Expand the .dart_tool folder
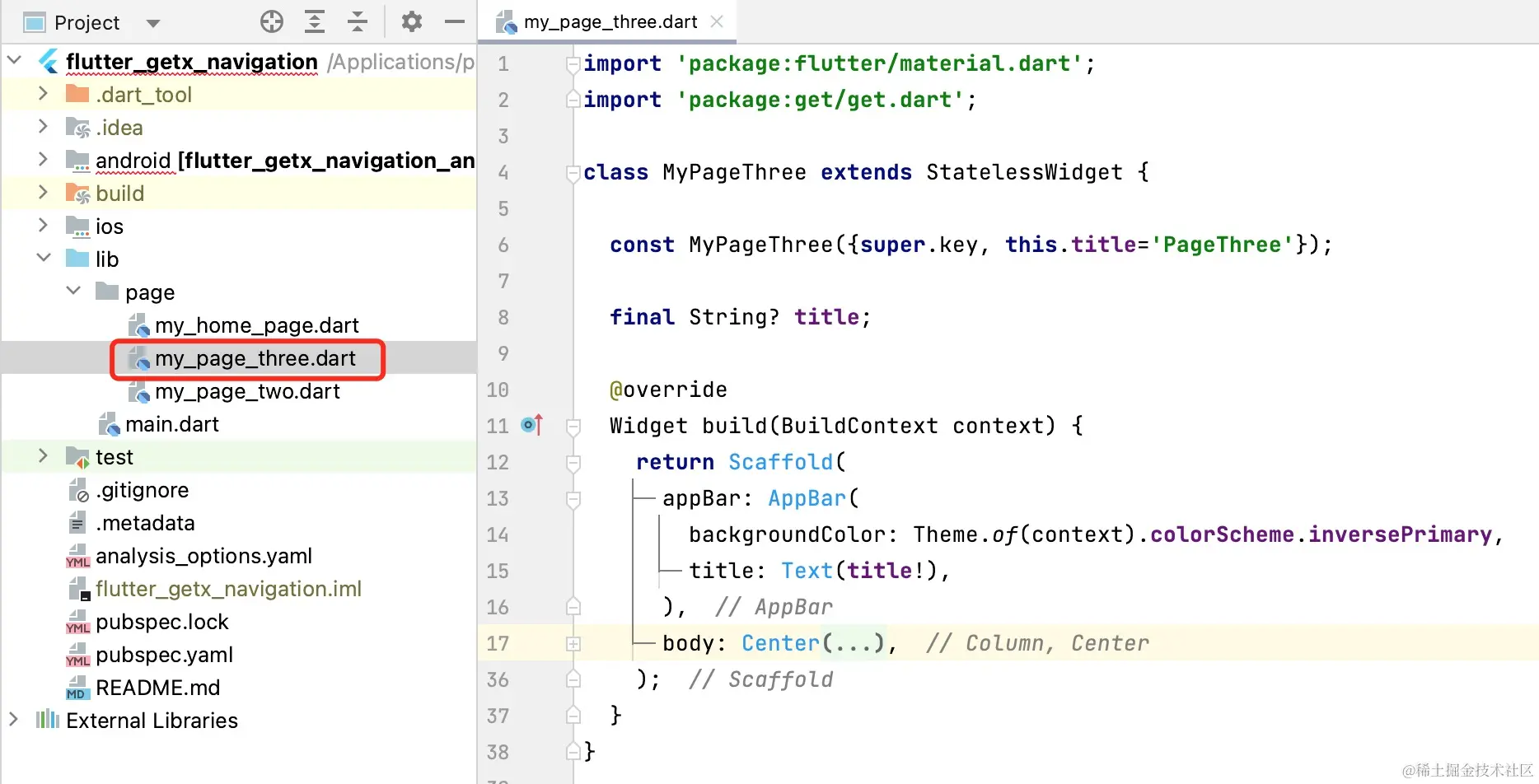 click(44, 94)
